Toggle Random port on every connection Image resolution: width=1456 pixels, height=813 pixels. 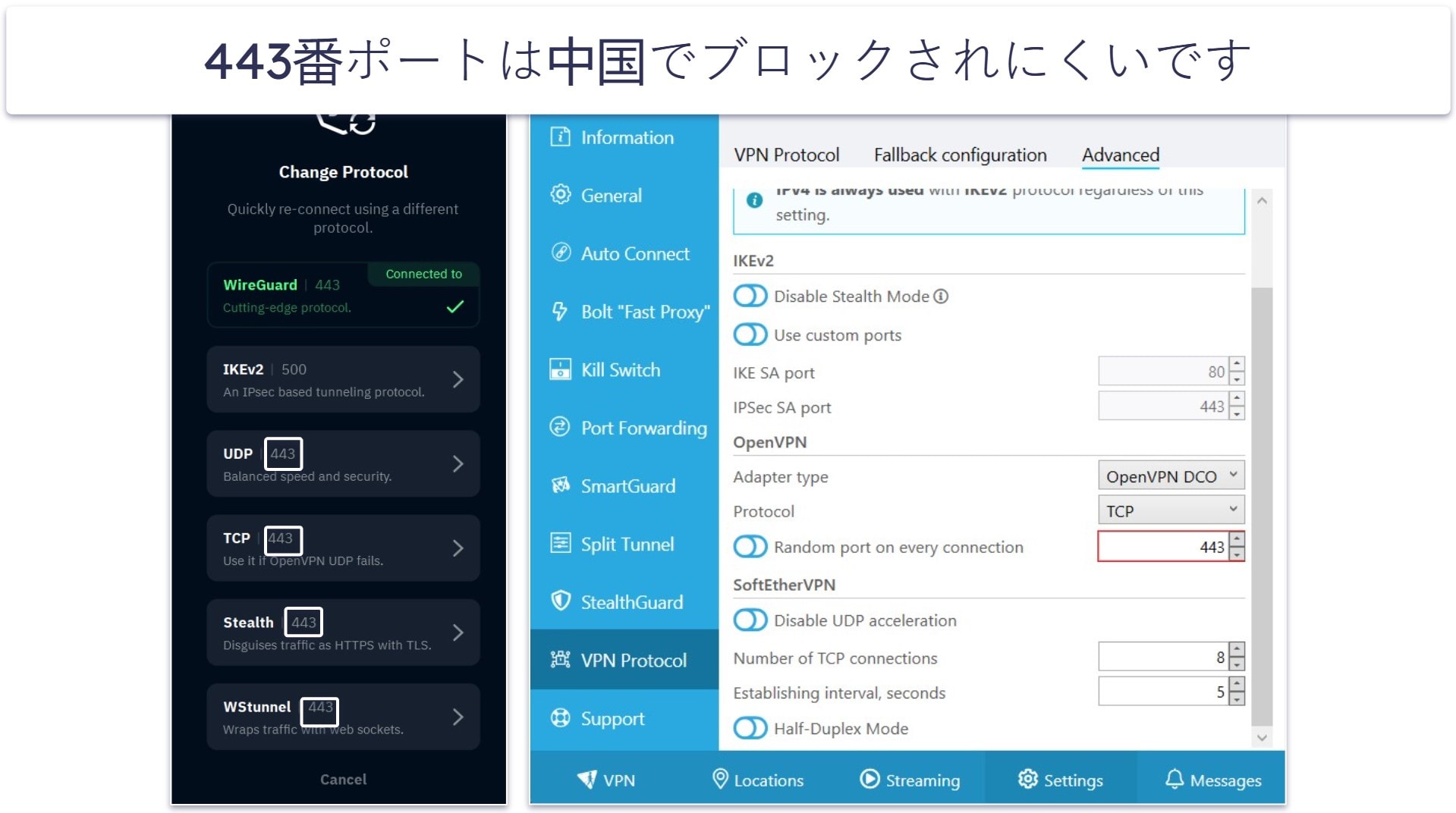pos(750,547)
